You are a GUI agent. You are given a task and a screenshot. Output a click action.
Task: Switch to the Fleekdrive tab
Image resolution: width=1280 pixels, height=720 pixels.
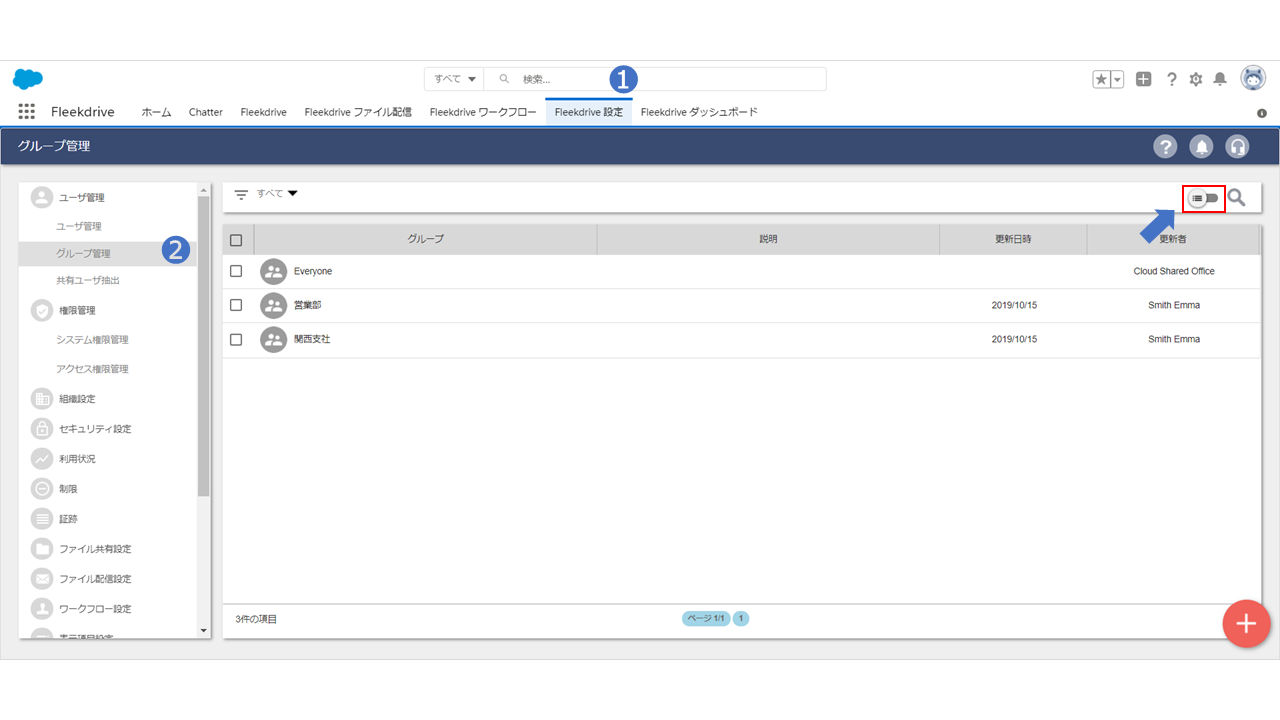264,112
